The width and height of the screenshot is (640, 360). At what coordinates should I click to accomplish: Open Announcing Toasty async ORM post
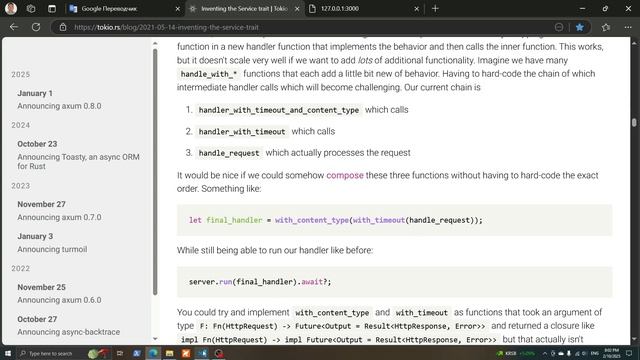click(78, 162)
